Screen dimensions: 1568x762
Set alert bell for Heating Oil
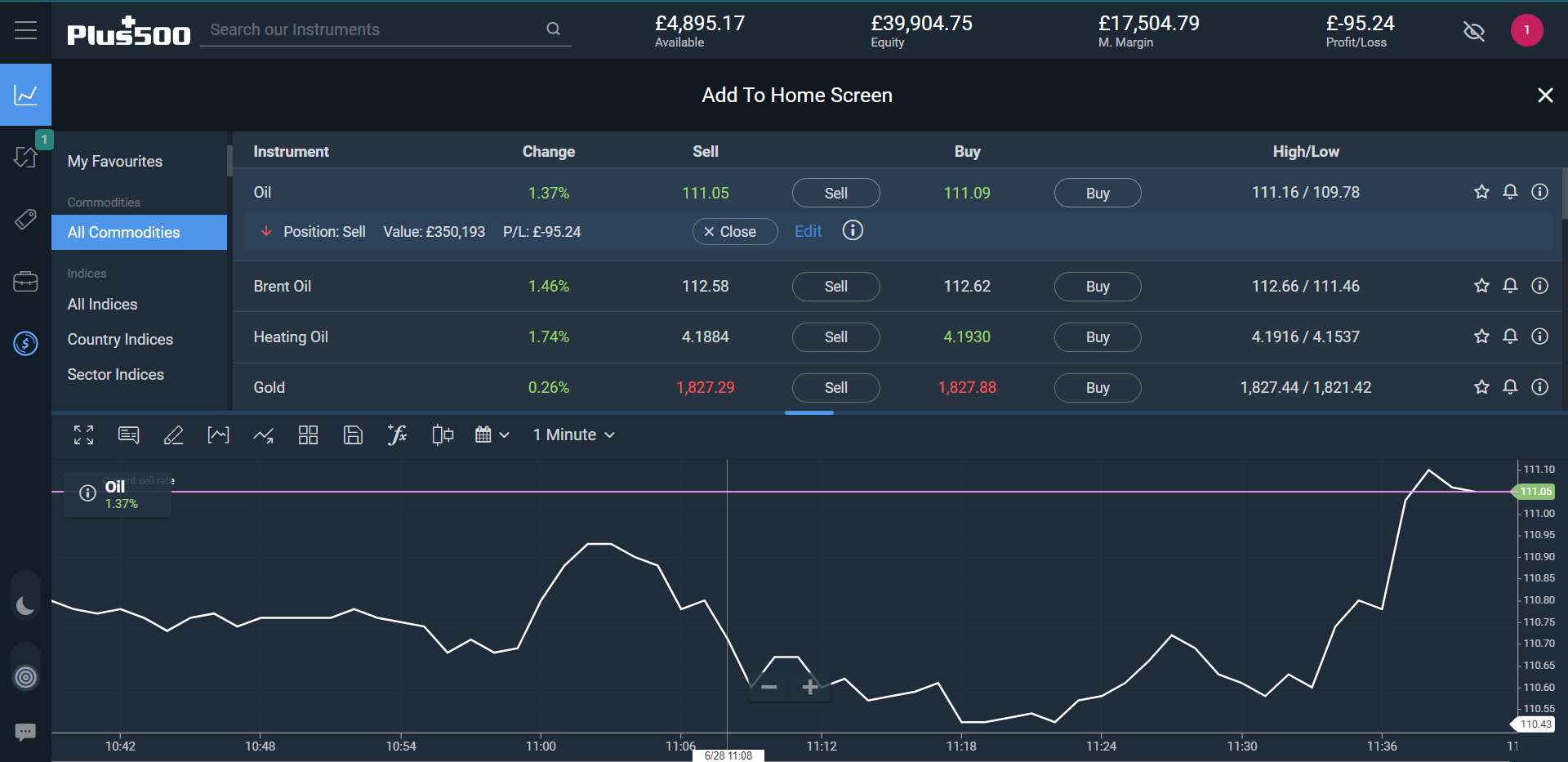coord(1510,336)
